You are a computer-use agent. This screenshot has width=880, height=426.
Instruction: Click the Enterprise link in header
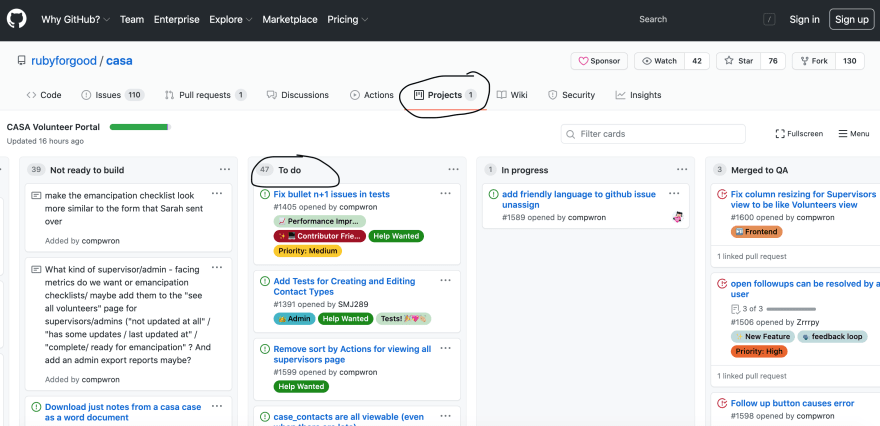pos(177,19)
